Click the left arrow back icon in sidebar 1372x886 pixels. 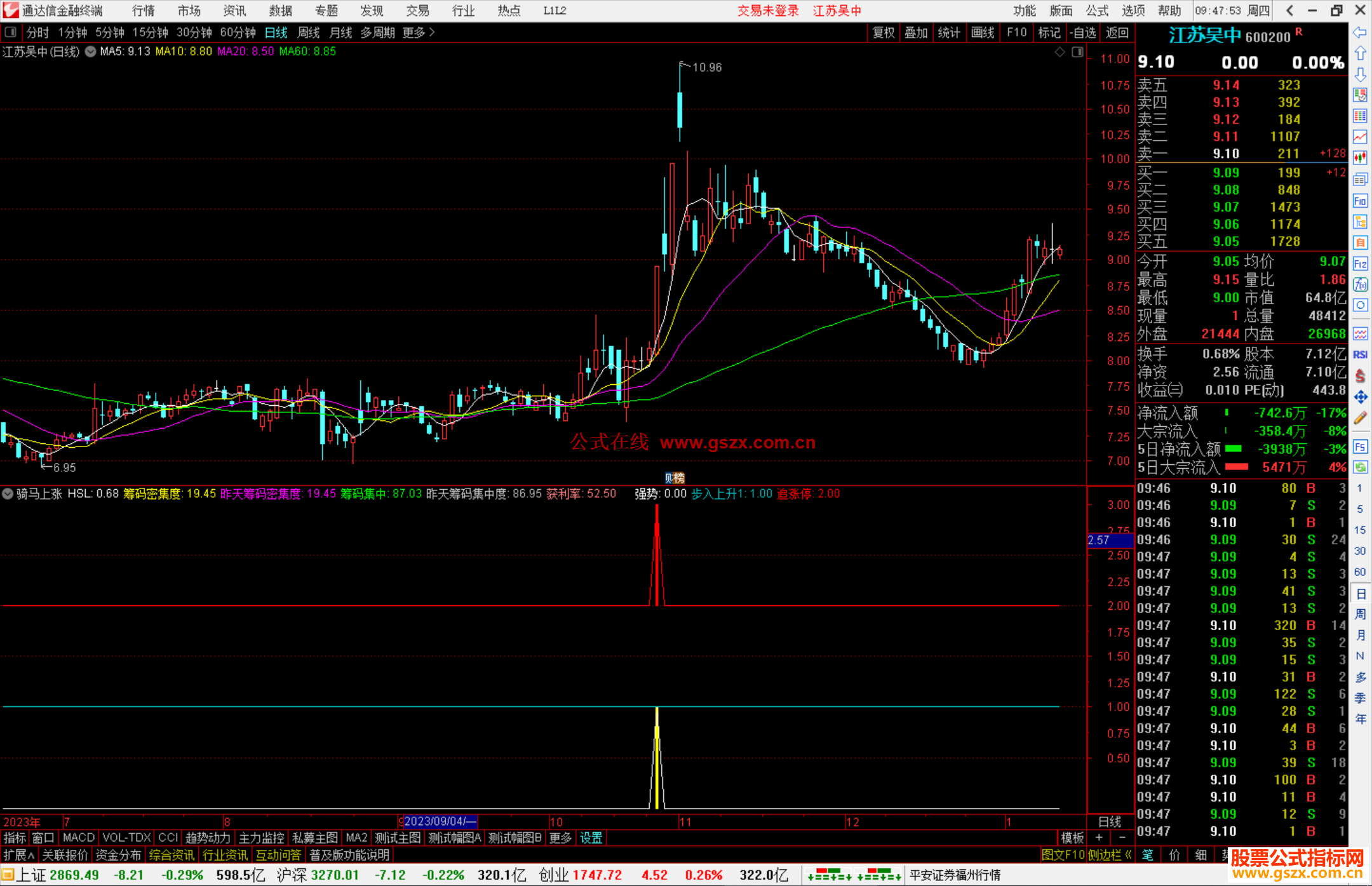coord(1360,32)
